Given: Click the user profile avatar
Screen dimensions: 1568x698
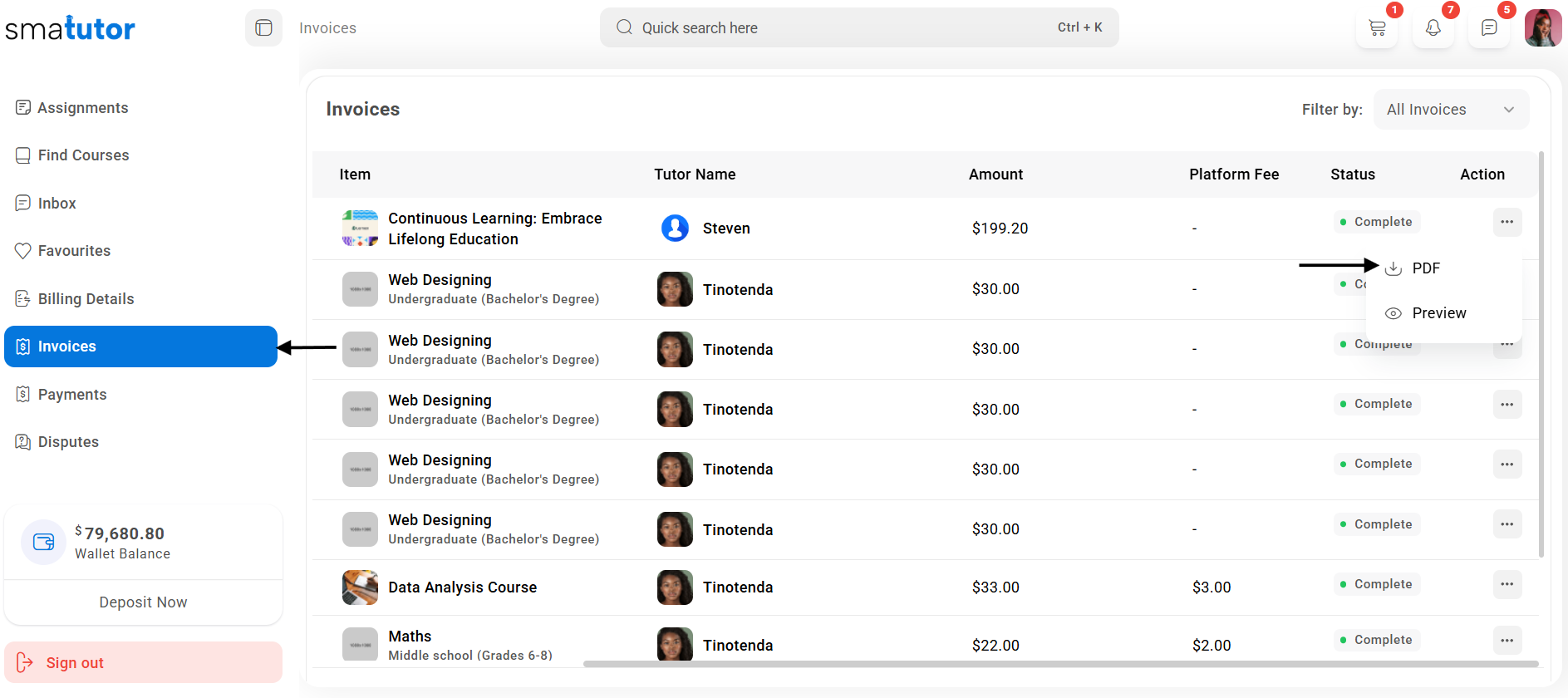Looking at the screenshot, I should click(1542, 28).
